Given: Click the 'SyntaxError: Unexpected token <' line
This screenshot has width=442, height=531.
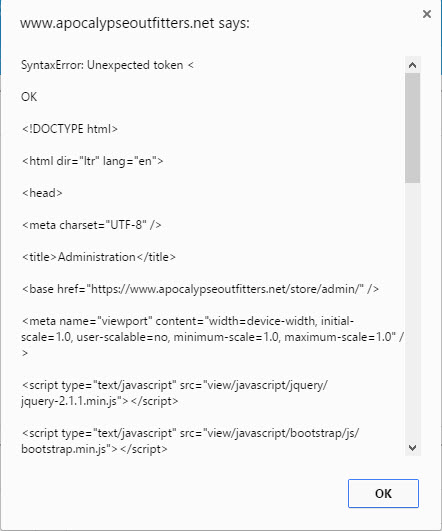Looking at the screenshot, I should click(x=107, y=65).
